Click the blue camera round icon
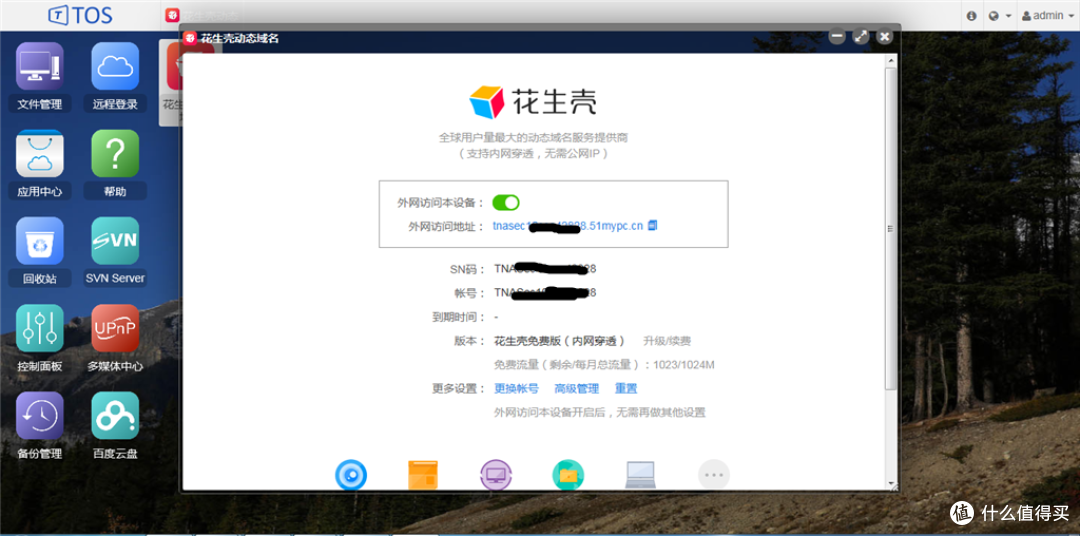 coord(351,475)
